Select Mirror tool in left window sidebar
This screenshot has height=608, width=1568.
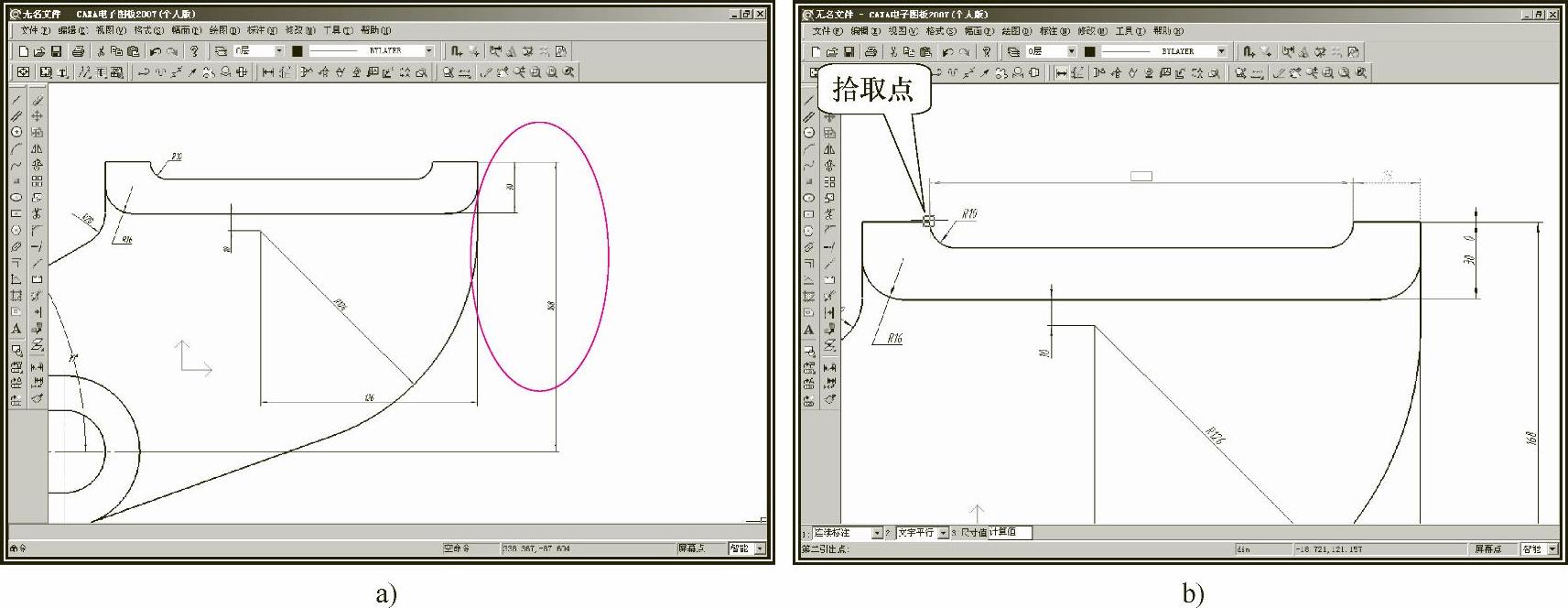(x=37, y=148)
